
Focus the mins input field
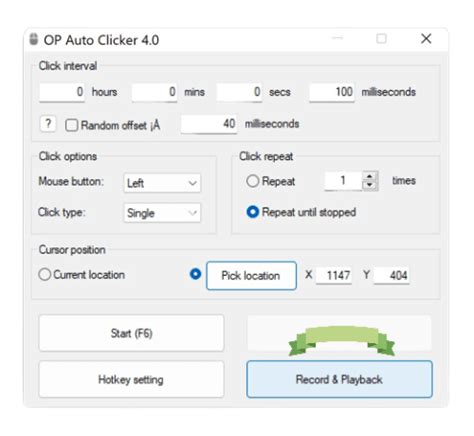pos(154,92)
